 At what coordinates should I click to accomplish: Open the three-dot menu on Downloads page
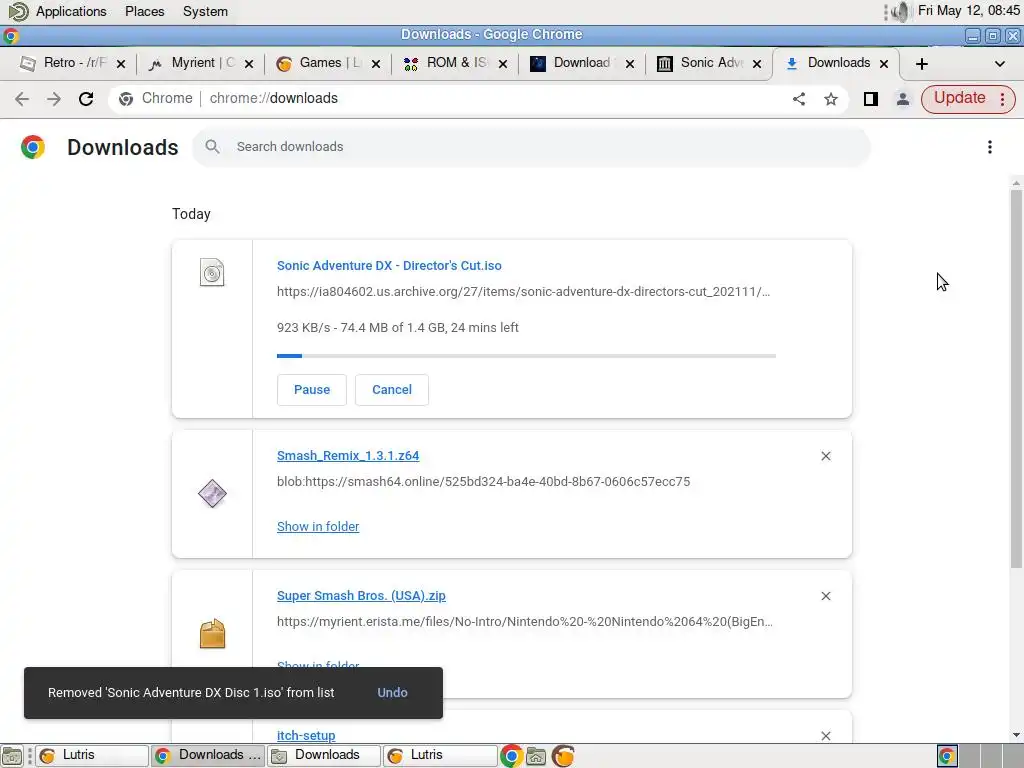(x=990, y=147)
